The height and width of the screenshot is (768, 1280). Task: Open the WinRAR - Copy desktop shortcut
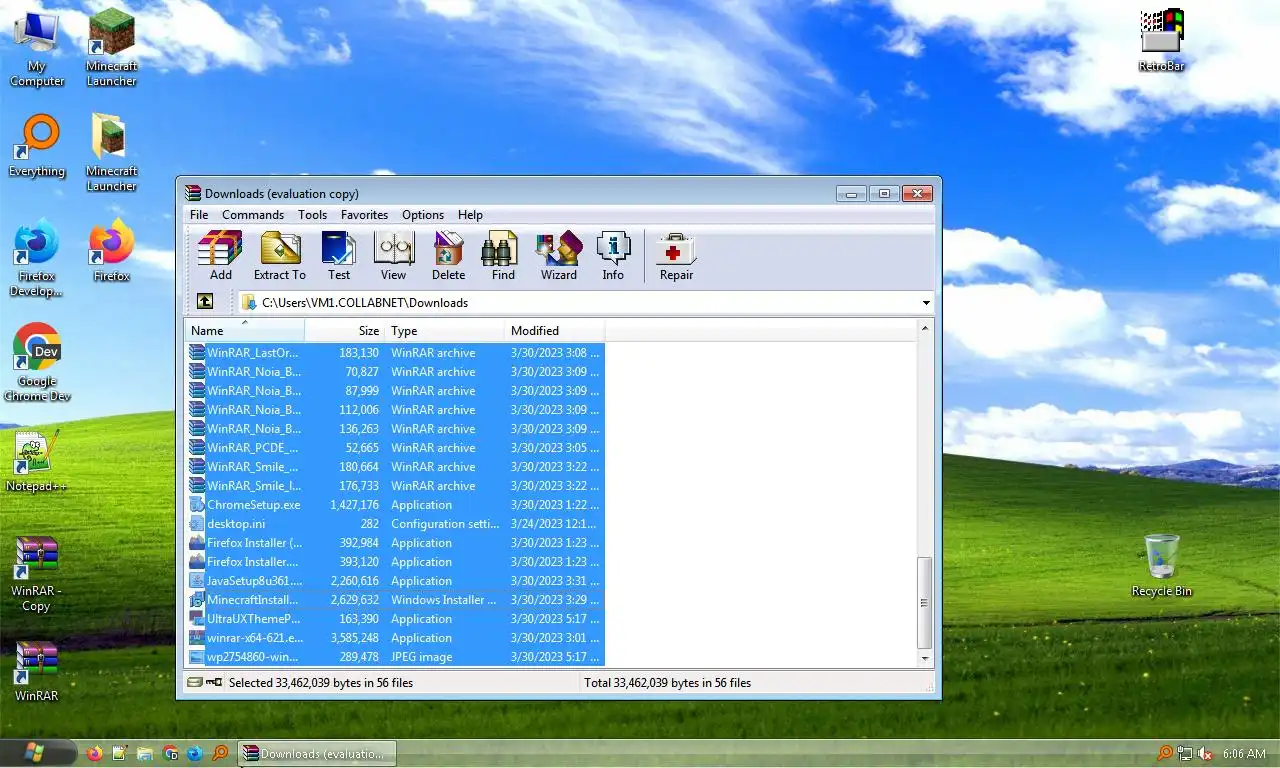[x=36, y=572]
